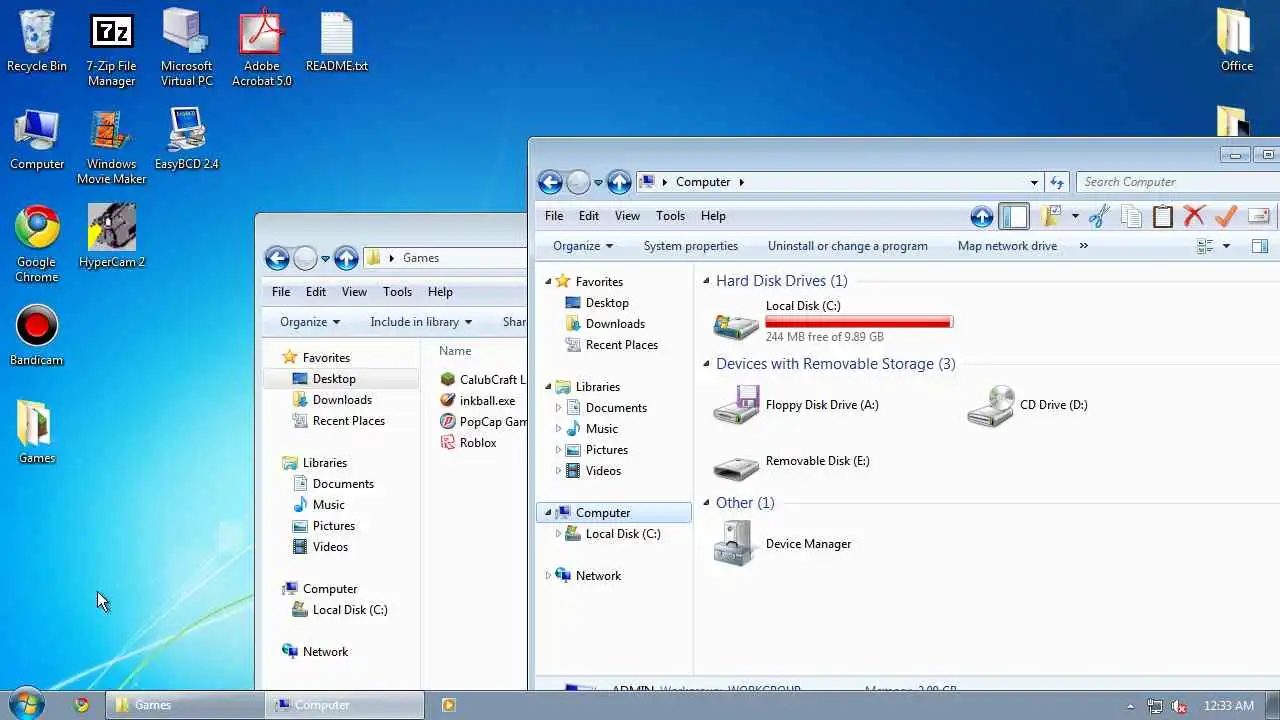
Task: Open Tools menu in Computer window
Action: pyautogui.click(x=670, y=216)
